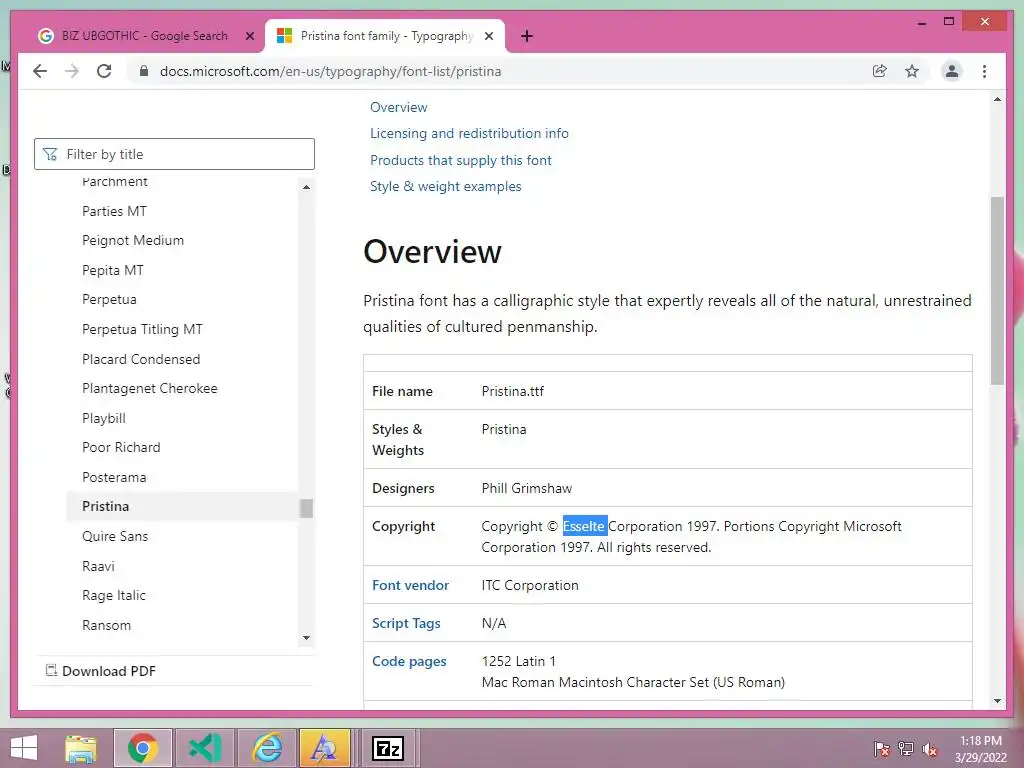Open Plantagenet Cherokee font entry
This screenshot has width=1024, height=768.
(x=150, y=388)
